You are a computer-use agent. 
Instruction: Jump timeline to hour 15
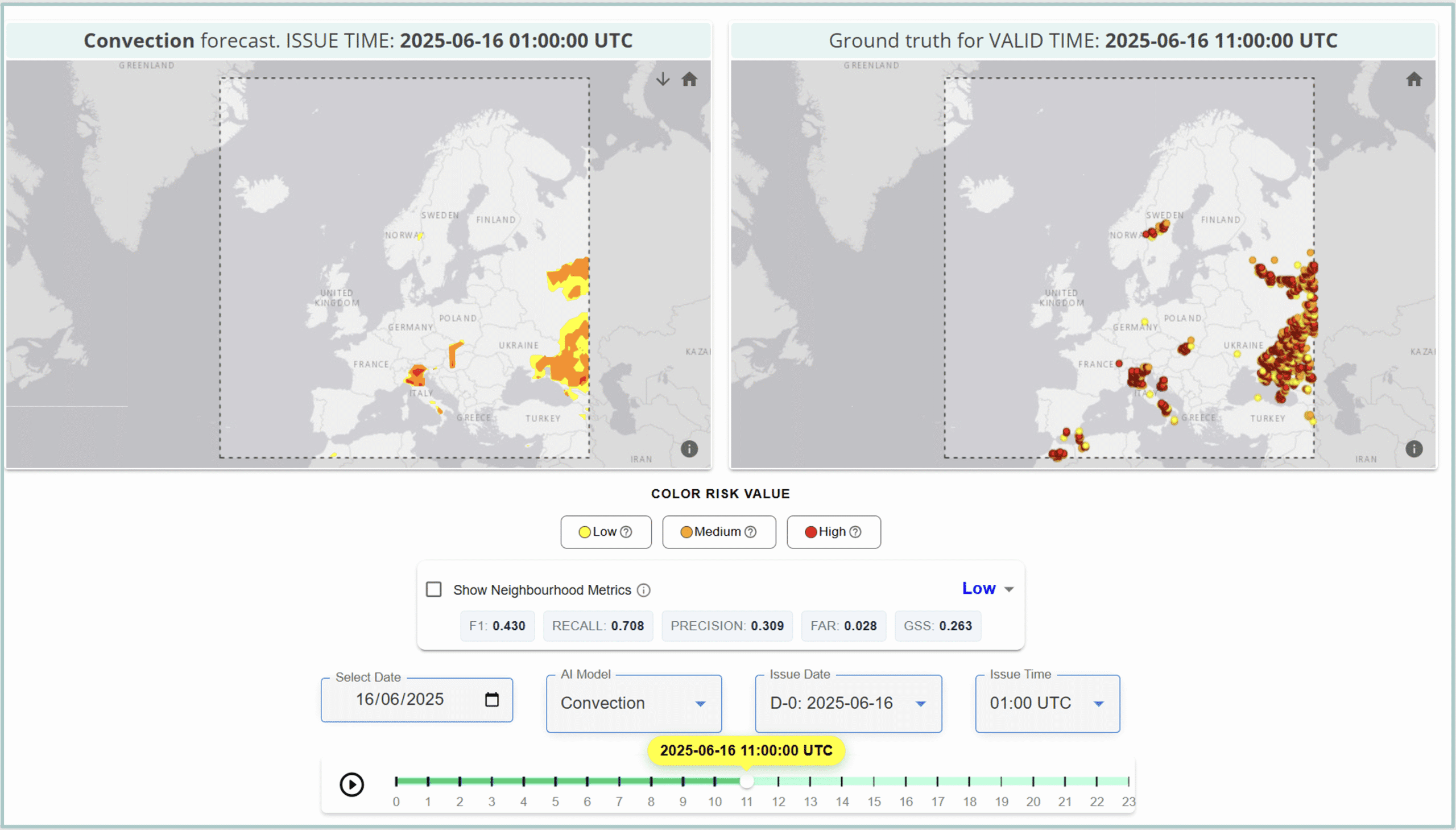coord(874,782)
